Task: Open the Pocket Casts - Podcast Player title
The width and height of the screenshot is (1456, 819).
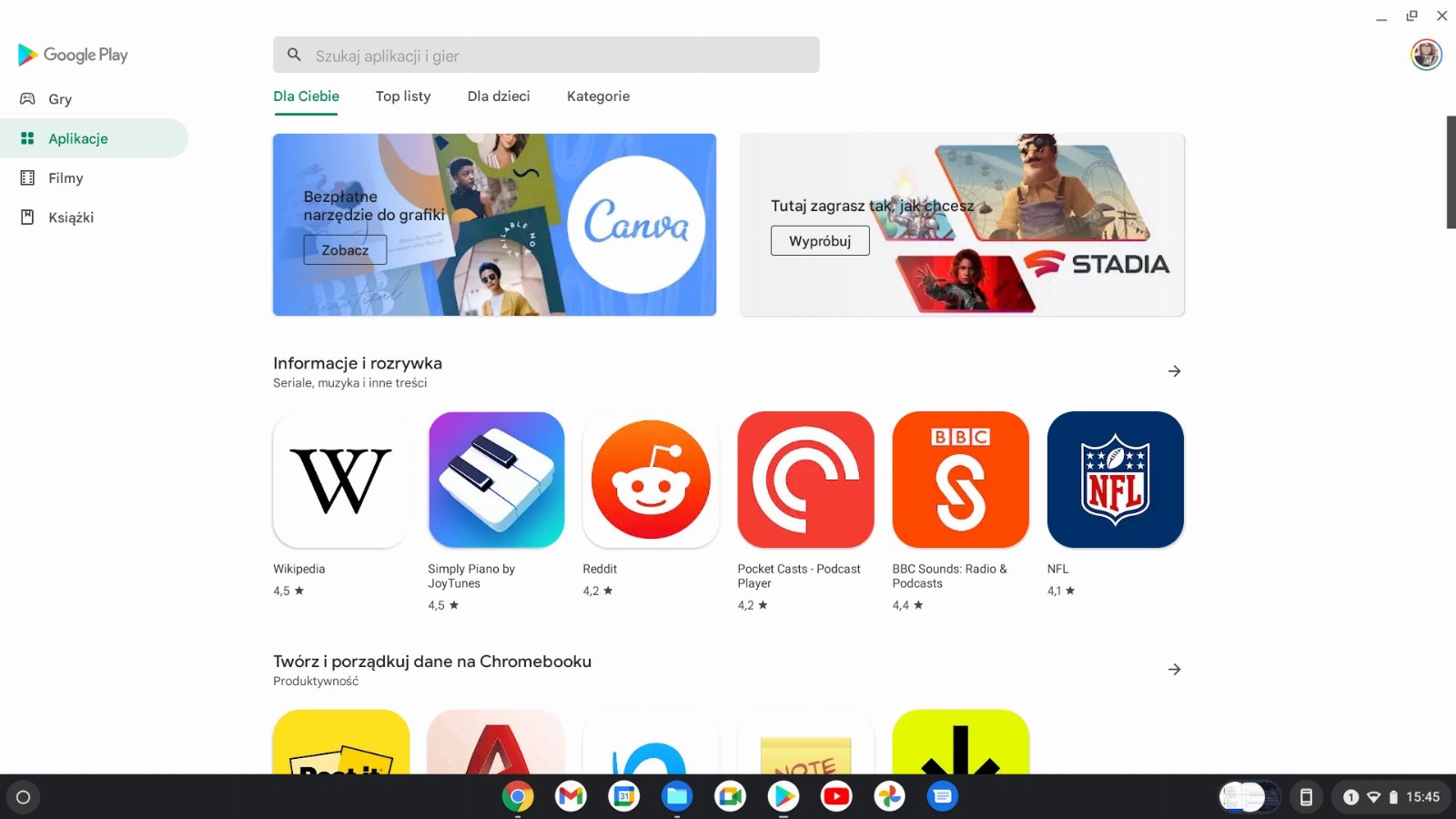Action: 799,576
